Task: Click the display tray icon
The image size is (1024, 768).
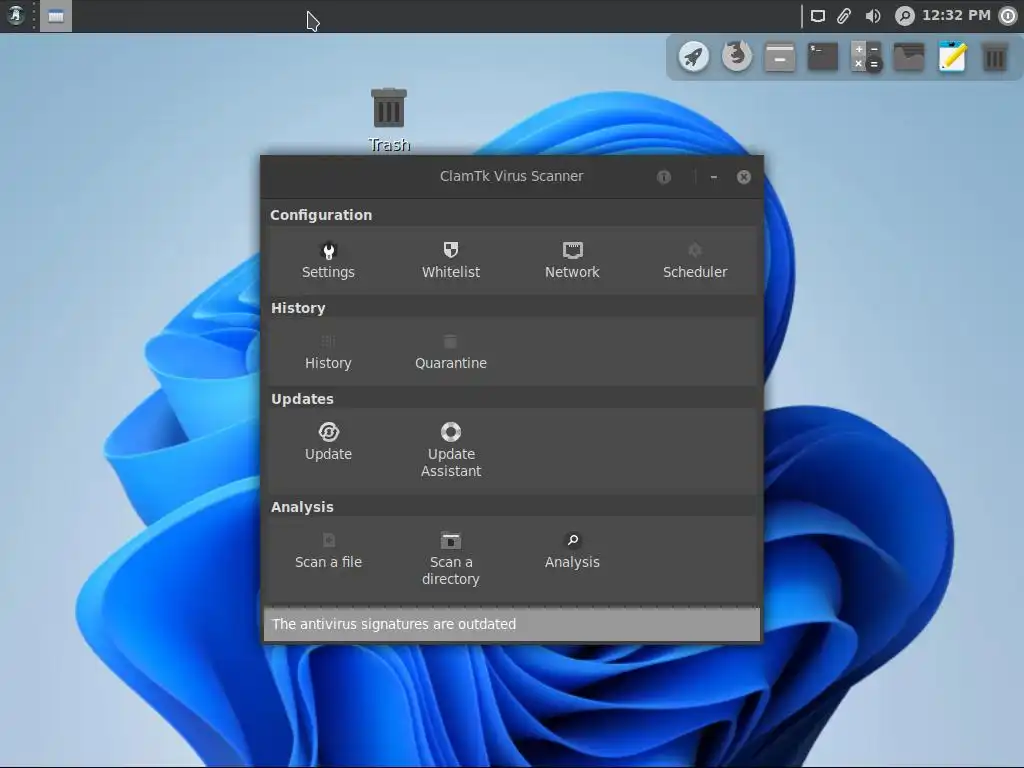Action: click(x=818, y=16)
